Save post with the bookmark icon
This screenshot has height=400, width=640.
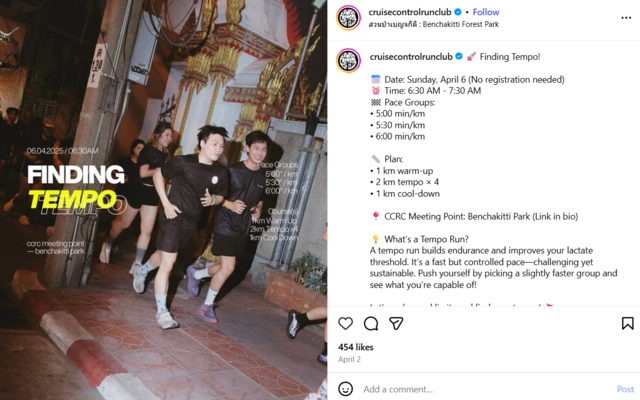coord(627,324)
